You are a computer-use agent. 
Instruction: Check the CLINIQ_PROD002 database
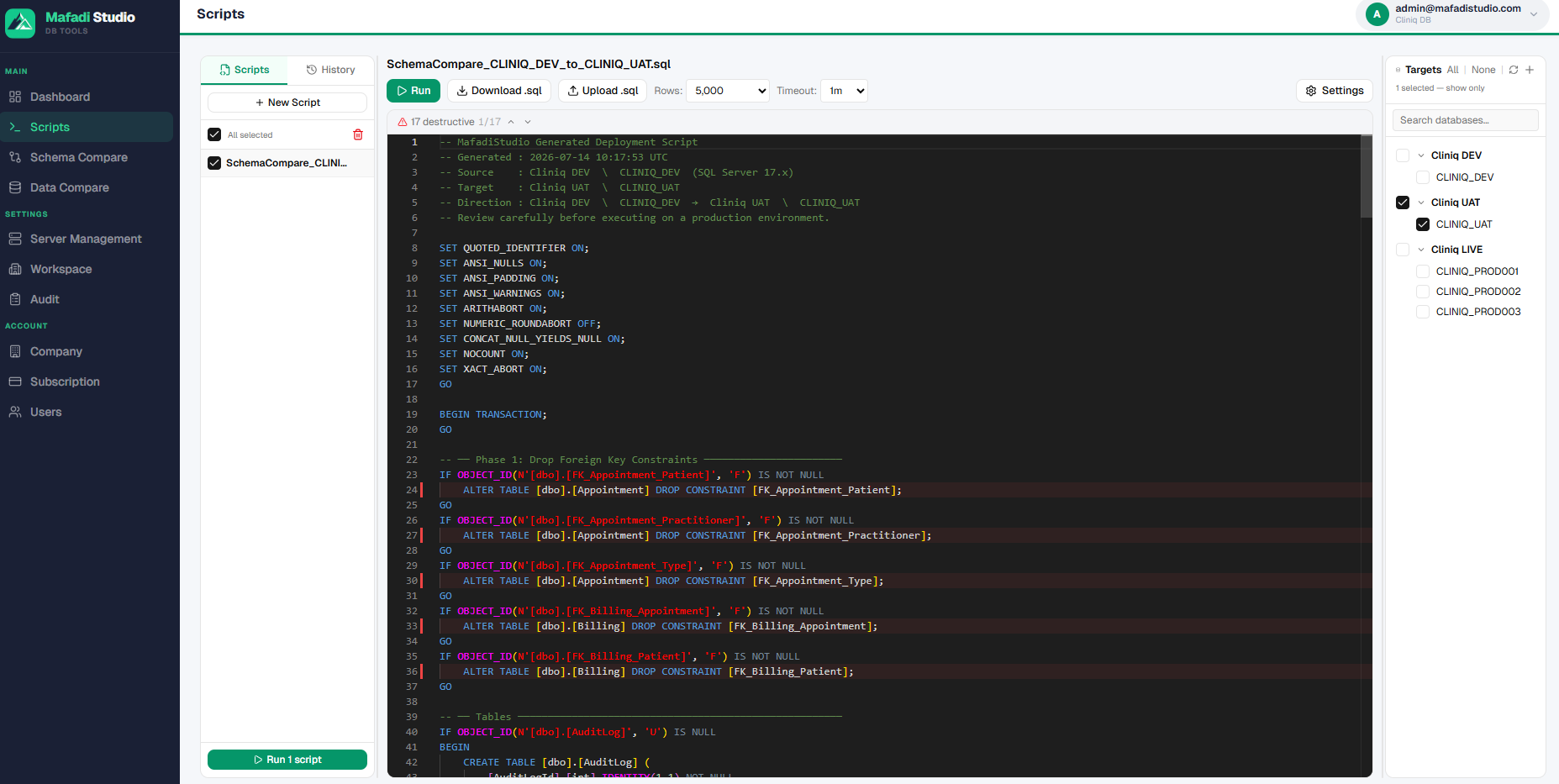click(x=1423, y=292)
